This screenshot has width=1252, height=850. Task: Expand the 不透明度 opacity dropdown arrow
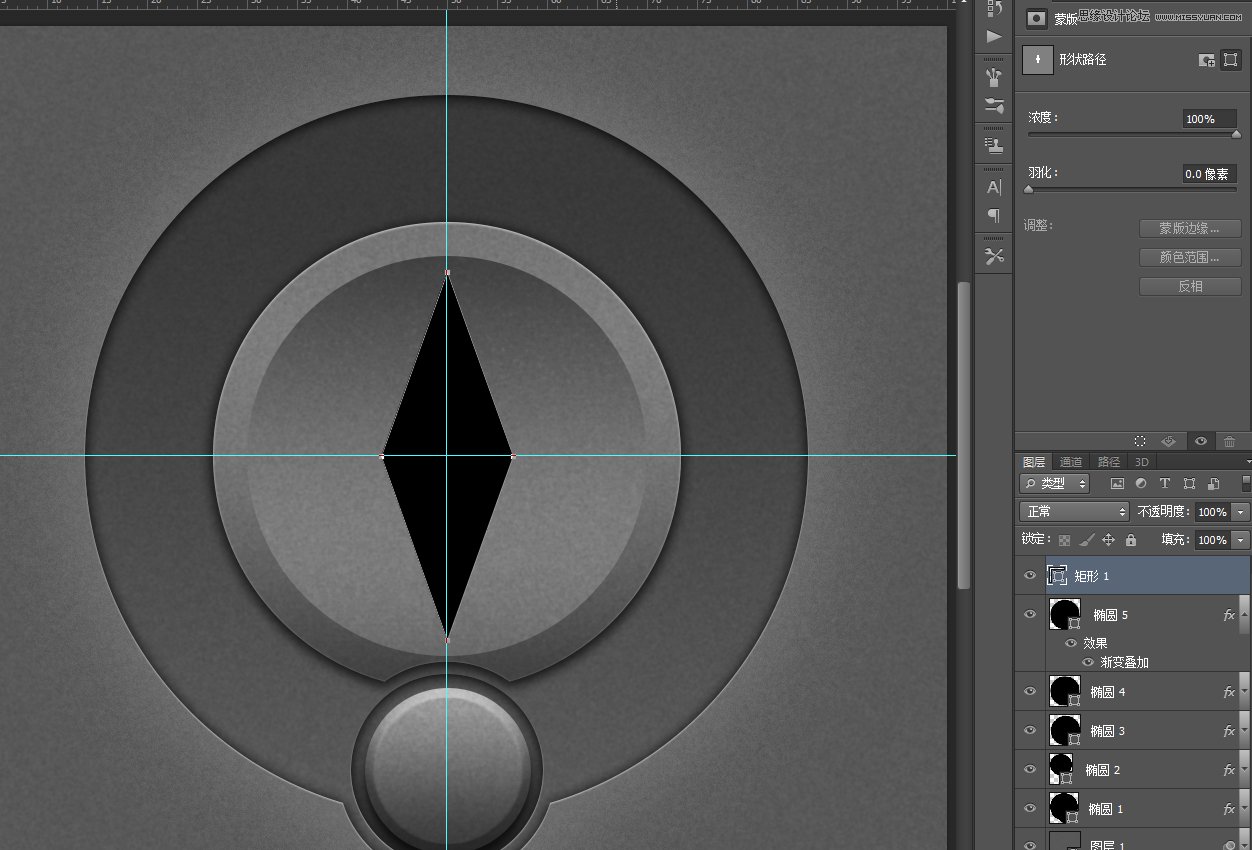1241,512
